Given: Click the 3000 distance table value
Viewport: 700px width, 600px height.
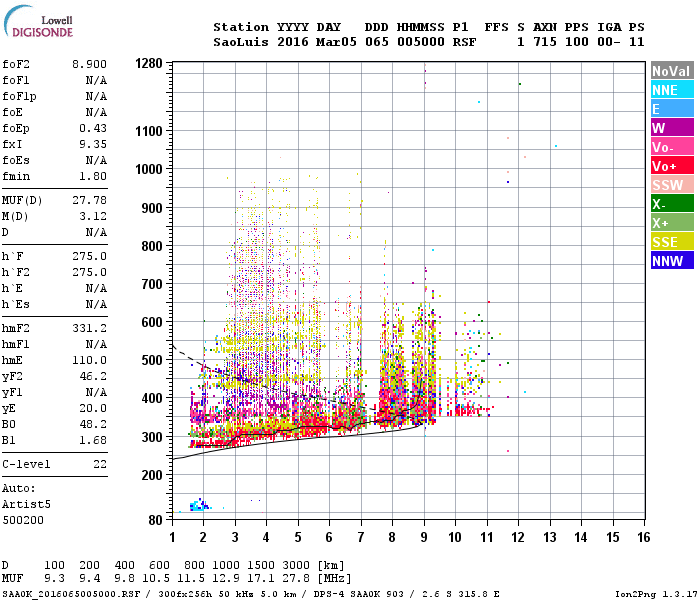Looking at the screenshot, I should click(296, 566).
